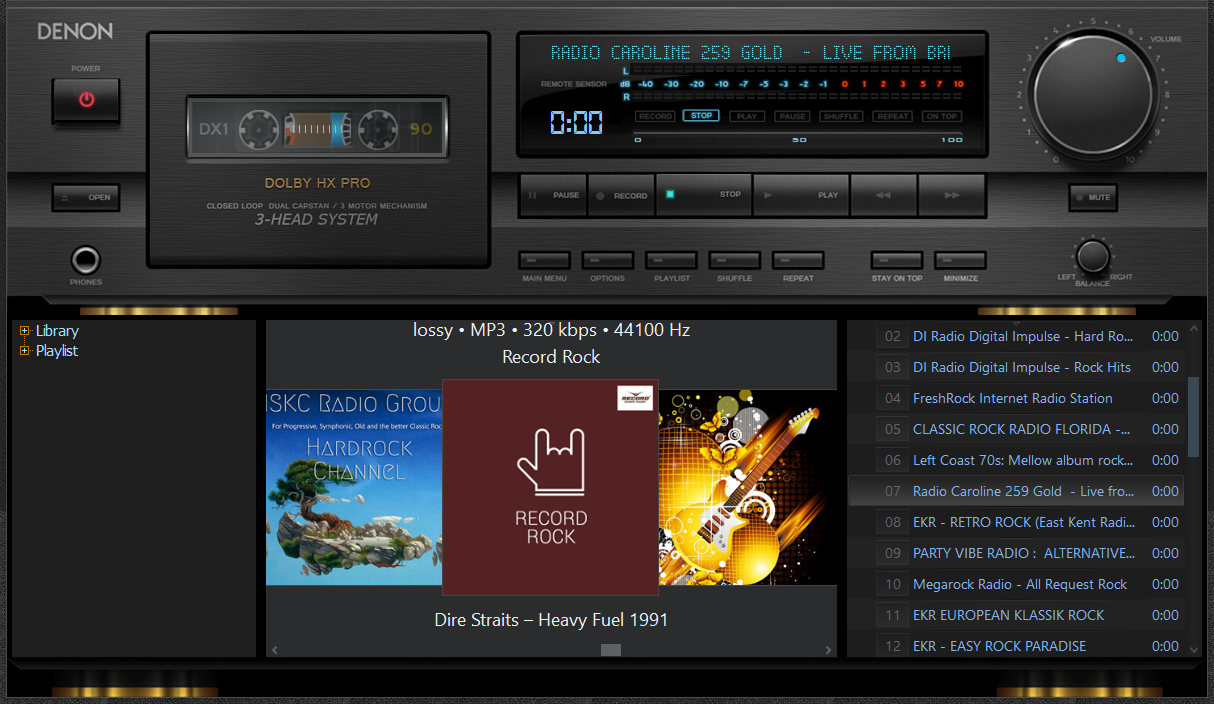Click the cover flow horizontal scrollbar thumb
1214x704 pixels.
point(611,650)
